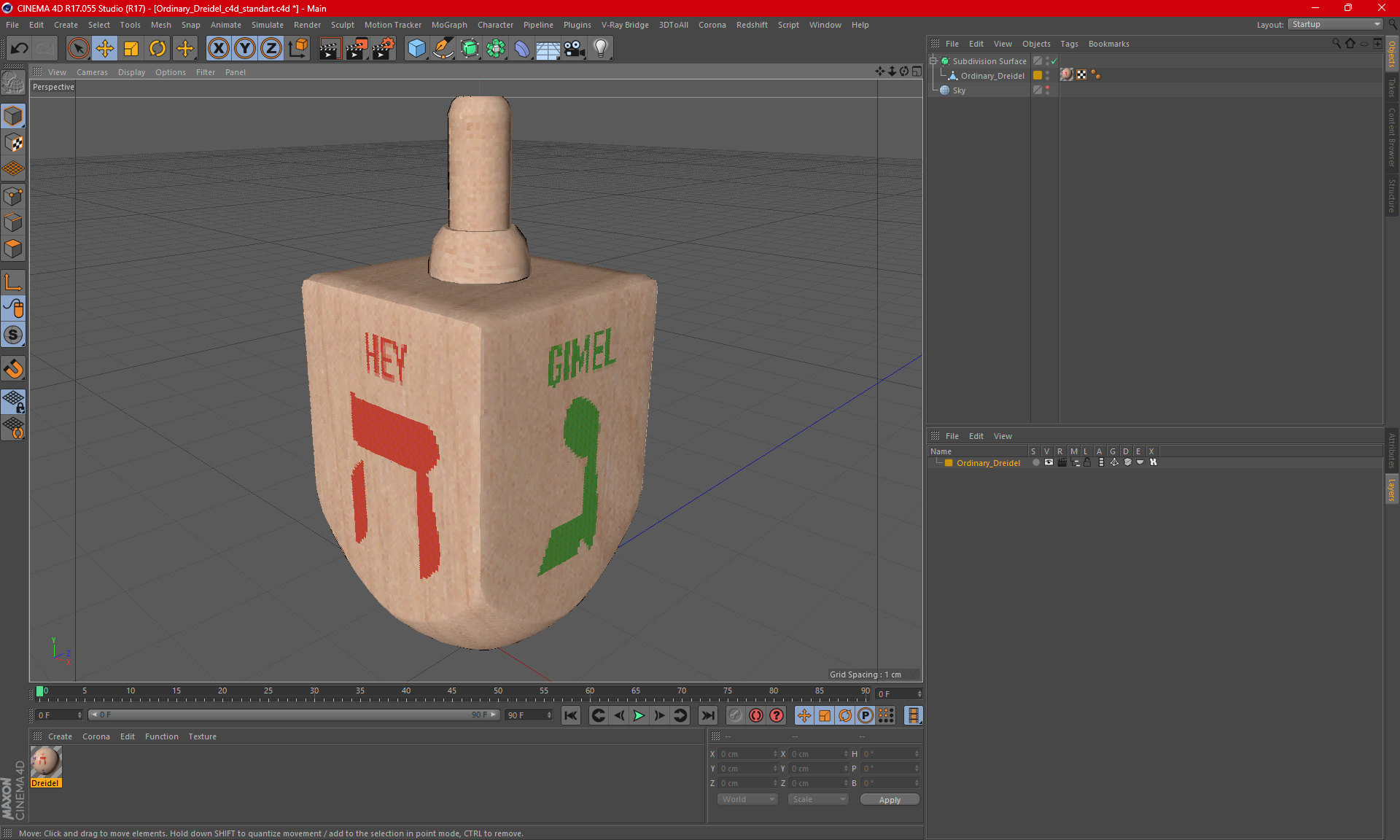Play animation forward
The height and width of the screenshot is (840, 1400).
[x=639, y=715]
